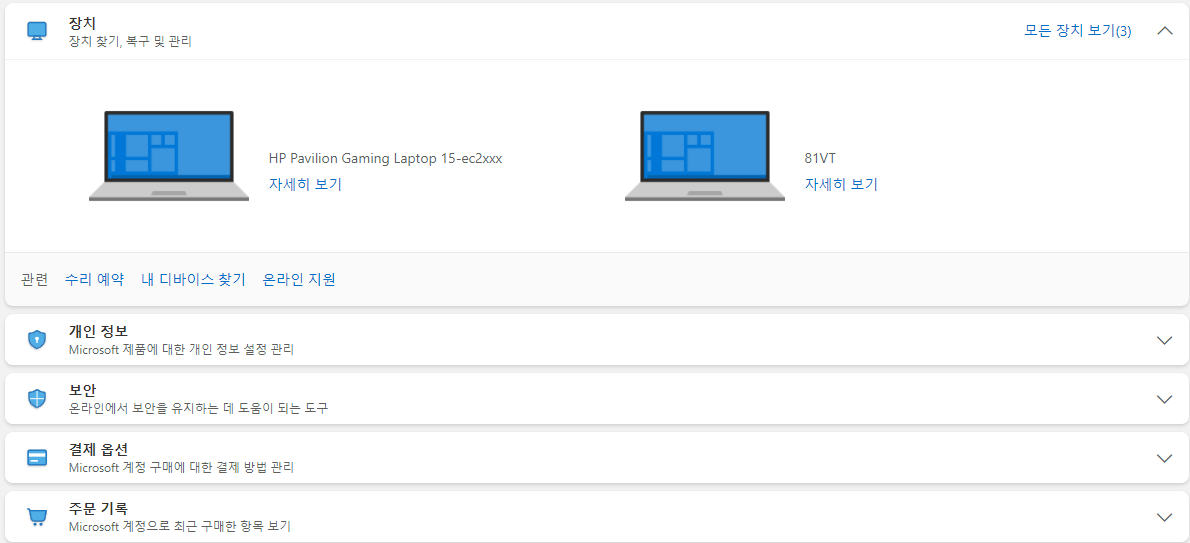Click the 장치 section heading
The image size is (1190, 543).
point(82,24)
